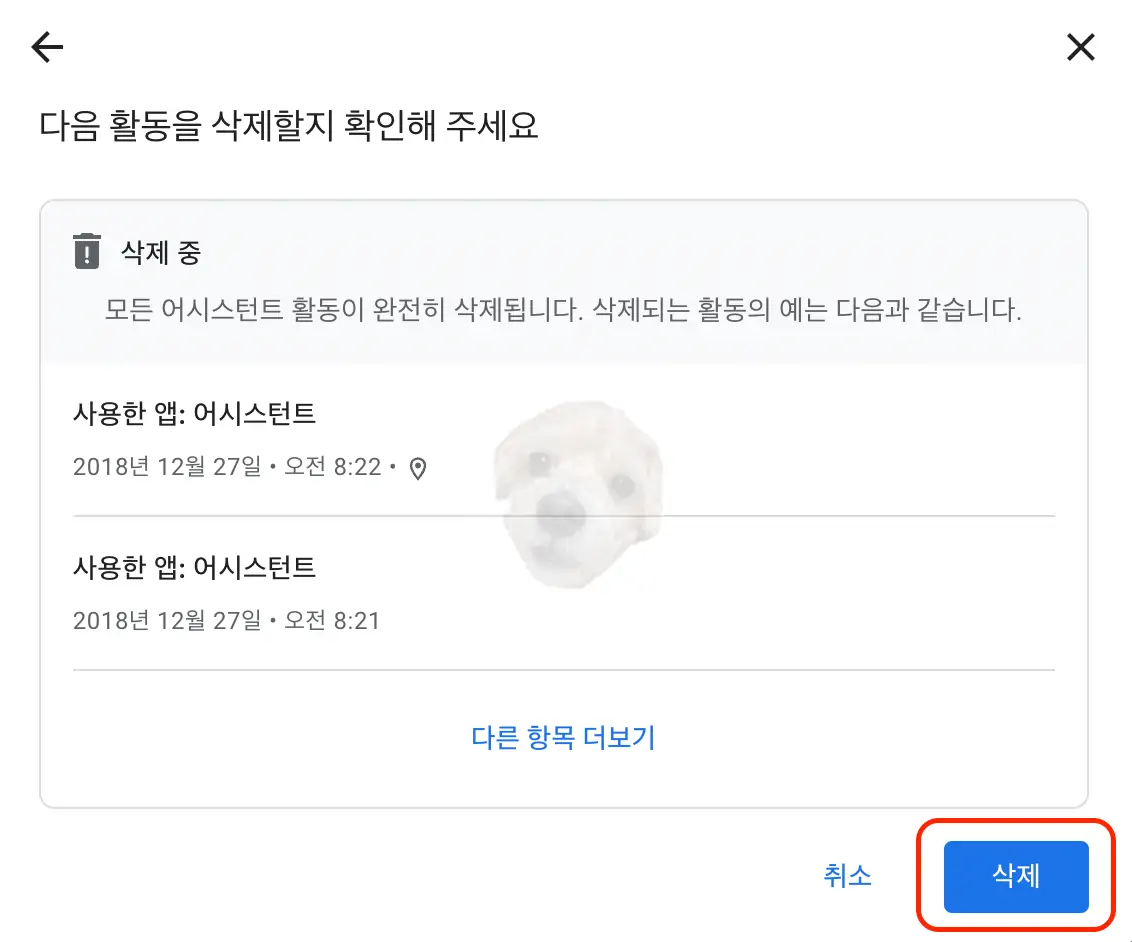This screenshot has height=942, width=1132.
Task: Click the exclamation mark inside the trash icon
Action: coord(86,255)
